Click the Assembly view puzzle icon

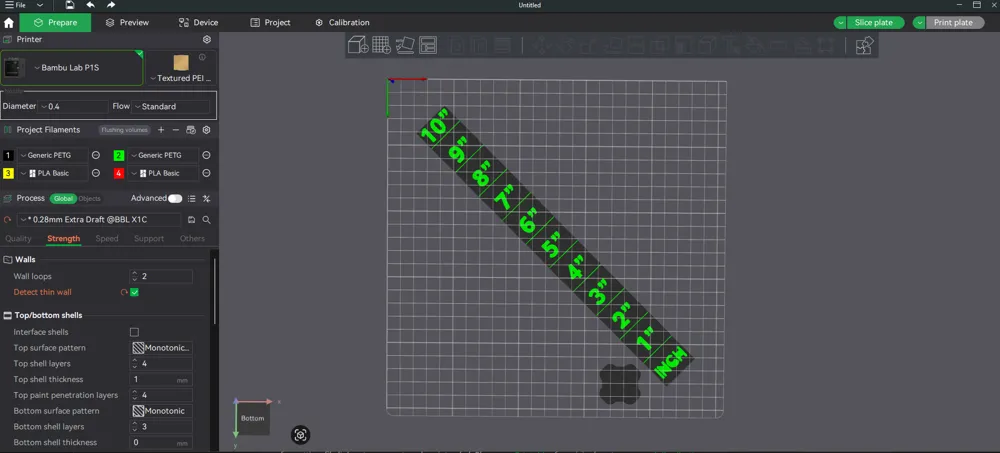pos(864,45)
